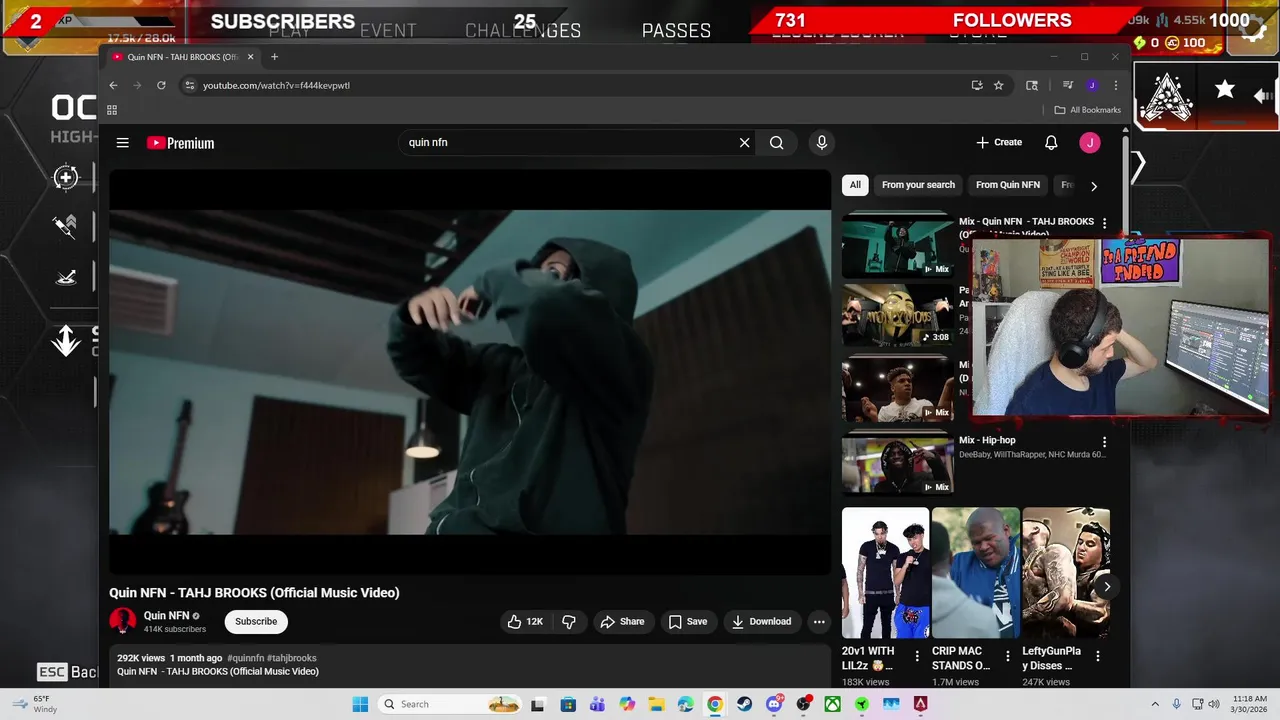The width and height of the screenshot is (1280, 720).
Task: Click the youtube.com address bar URL
Action: [276, 86]
